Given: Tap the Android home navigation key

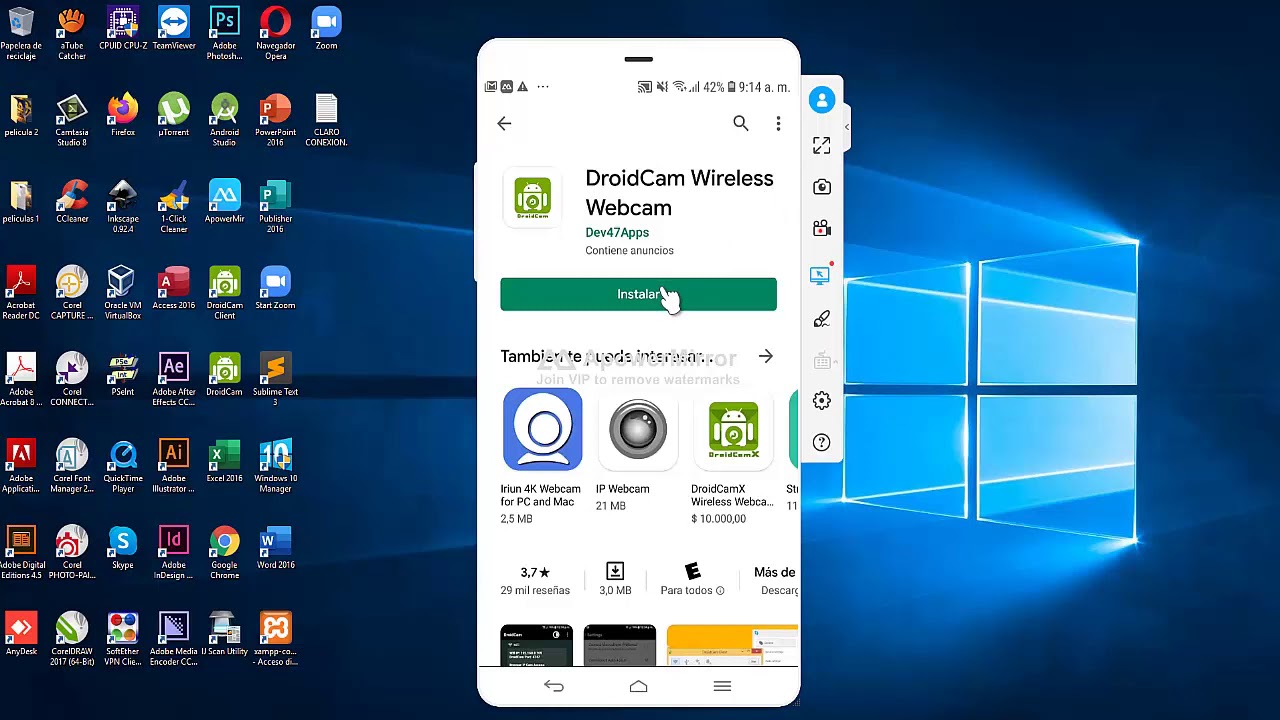Looking at the screenshot, I should tap(638, 687).
